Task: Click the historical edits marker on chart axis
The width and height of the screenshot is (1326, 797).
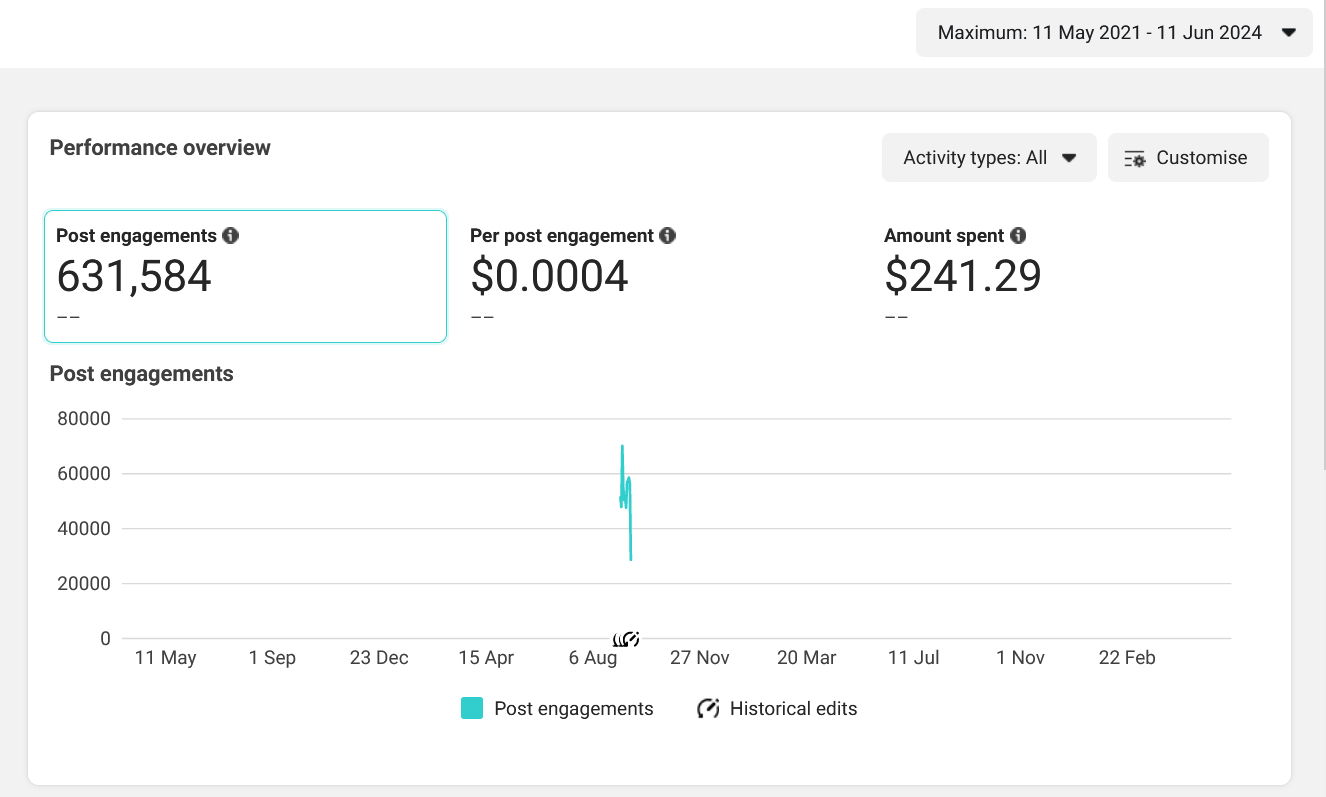Action: (x=626, y=639)
